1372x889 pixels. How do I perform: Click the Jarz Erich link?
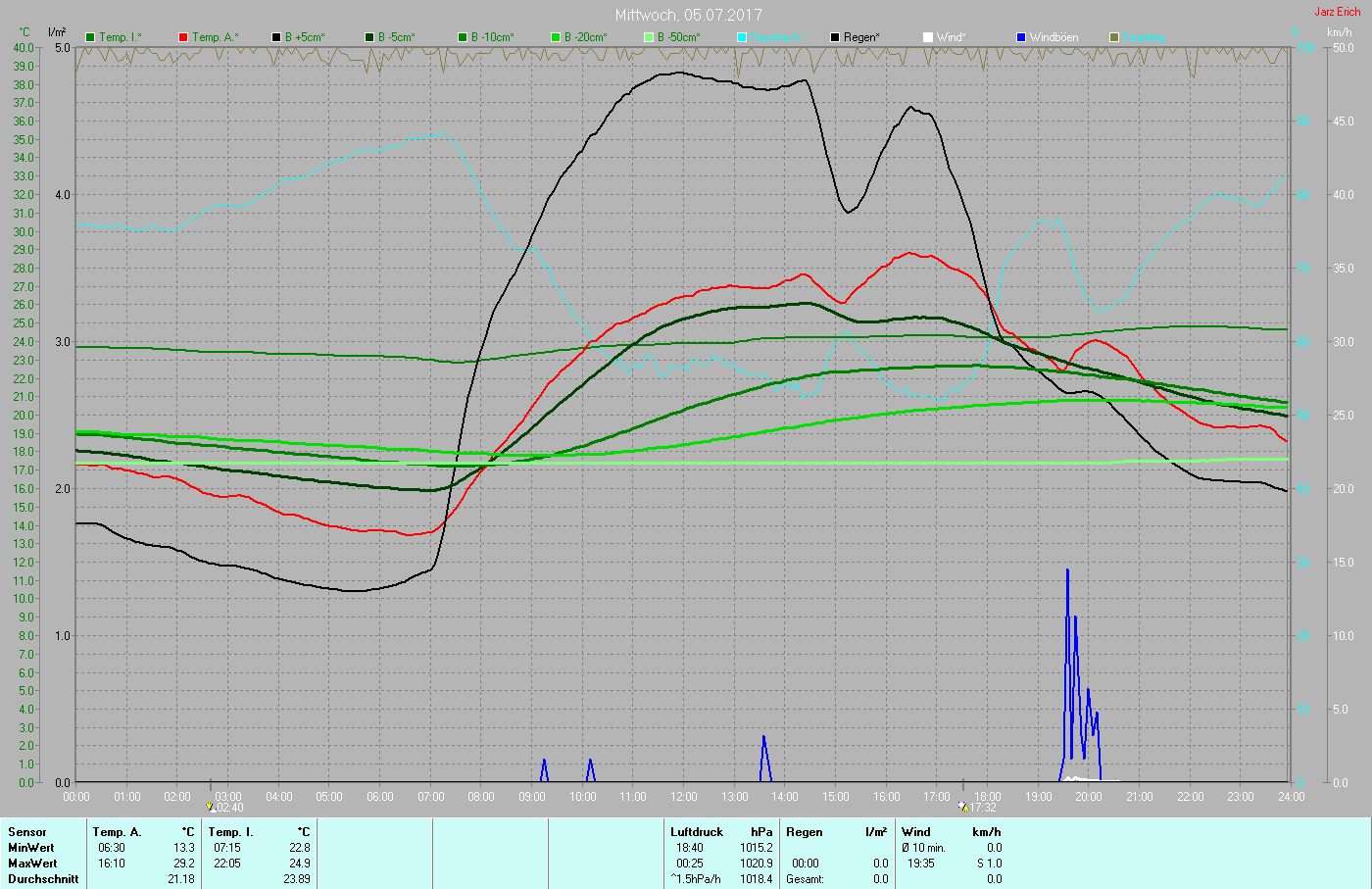[x=1337, y=12]
